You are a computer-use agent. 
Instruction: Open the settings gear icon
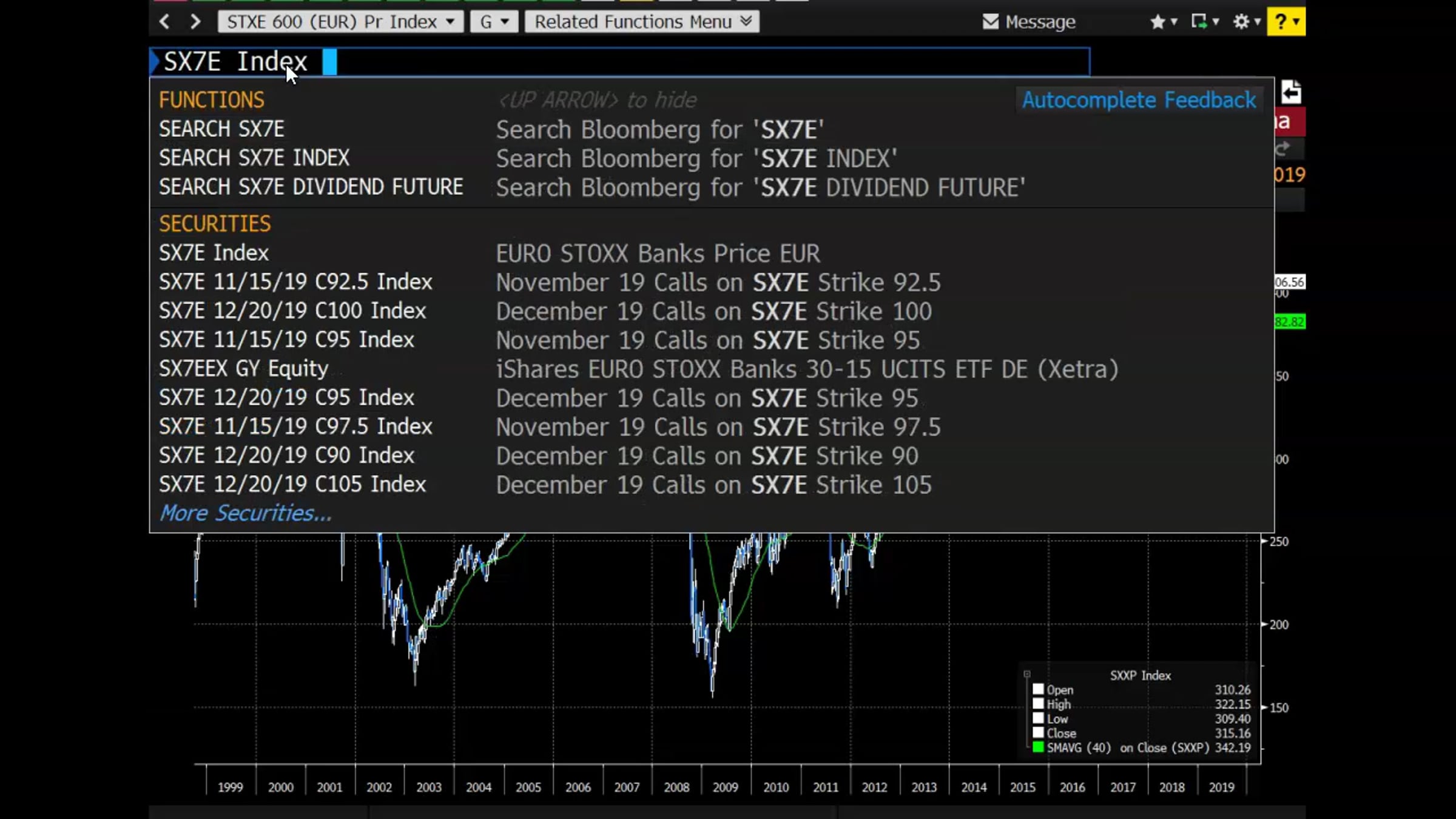(x=1241, y=22)
